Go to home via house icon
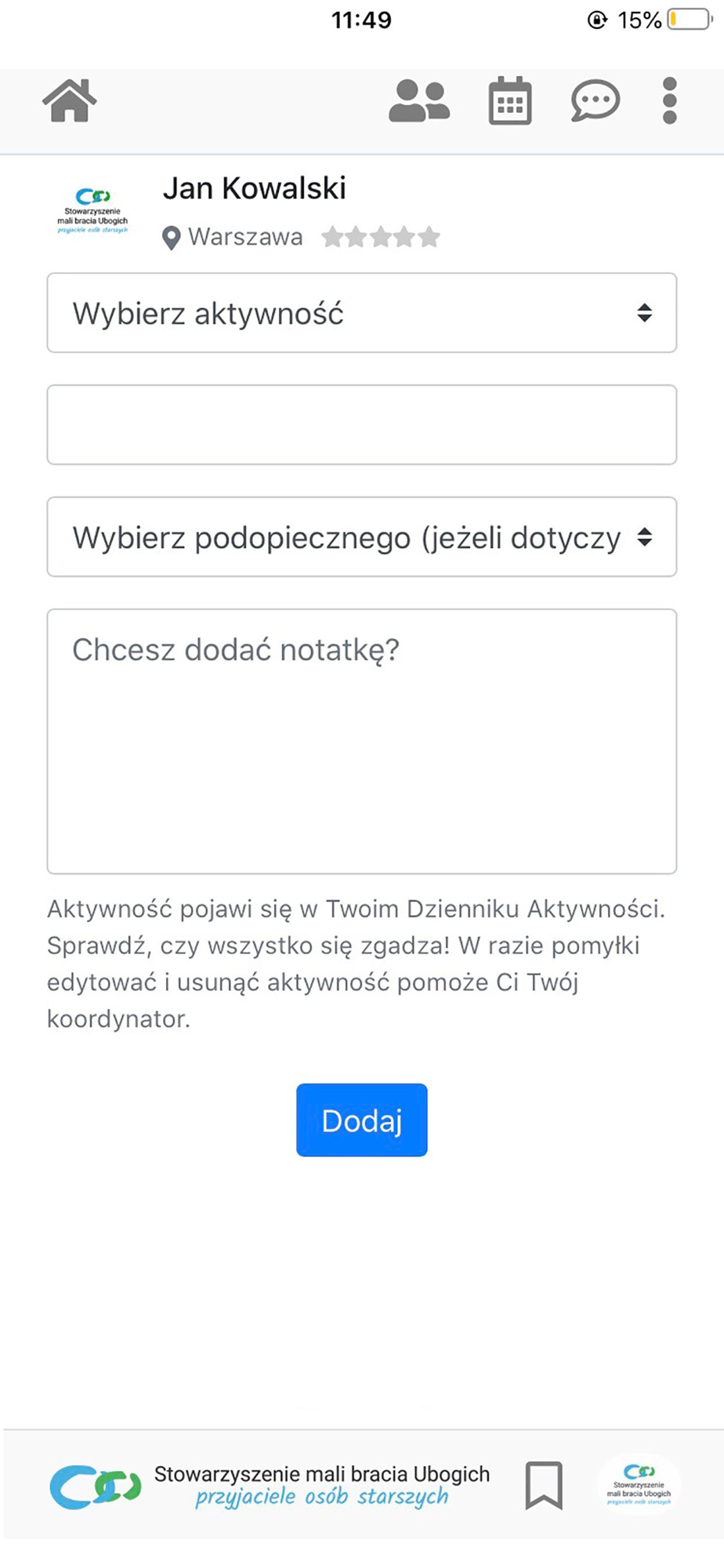Viewport: 724px width, 1568px height. tap(69, 101)
